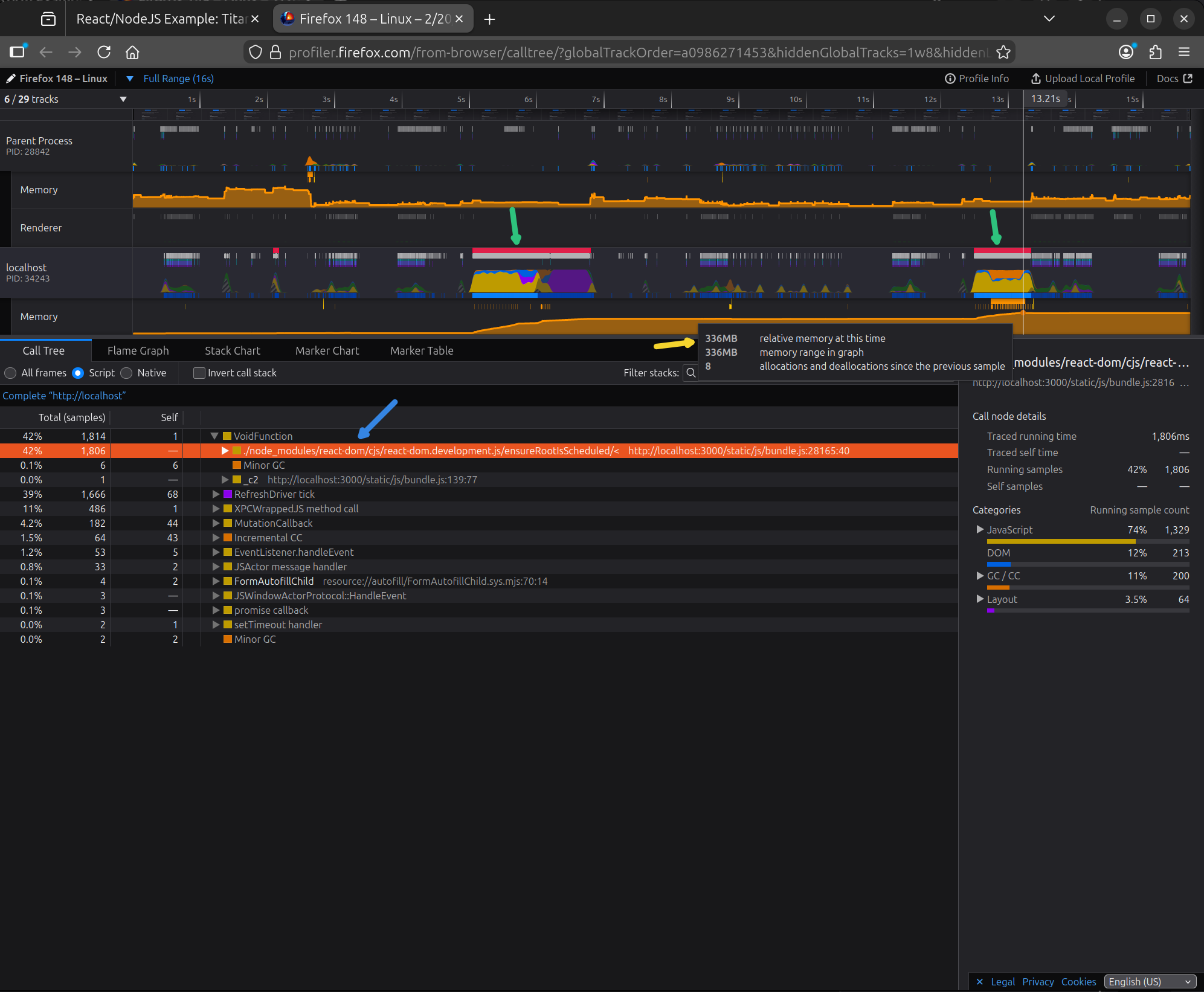Switch to the Marker Chart tab
Screen dimensions: 1204x992
pos(327,350)
